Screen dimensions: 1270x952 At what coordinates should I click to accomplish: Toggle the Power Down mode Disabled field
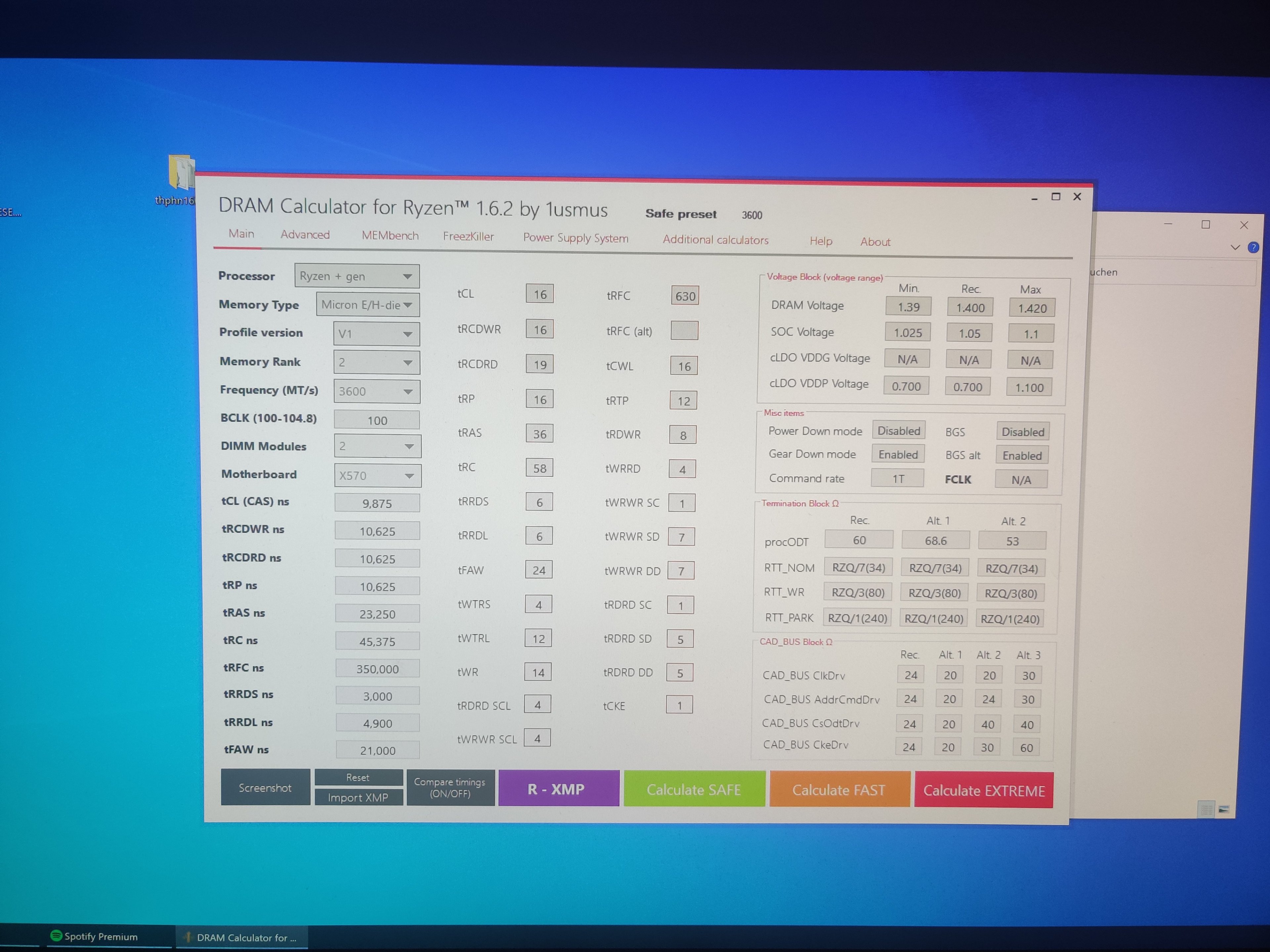point(899,431)
